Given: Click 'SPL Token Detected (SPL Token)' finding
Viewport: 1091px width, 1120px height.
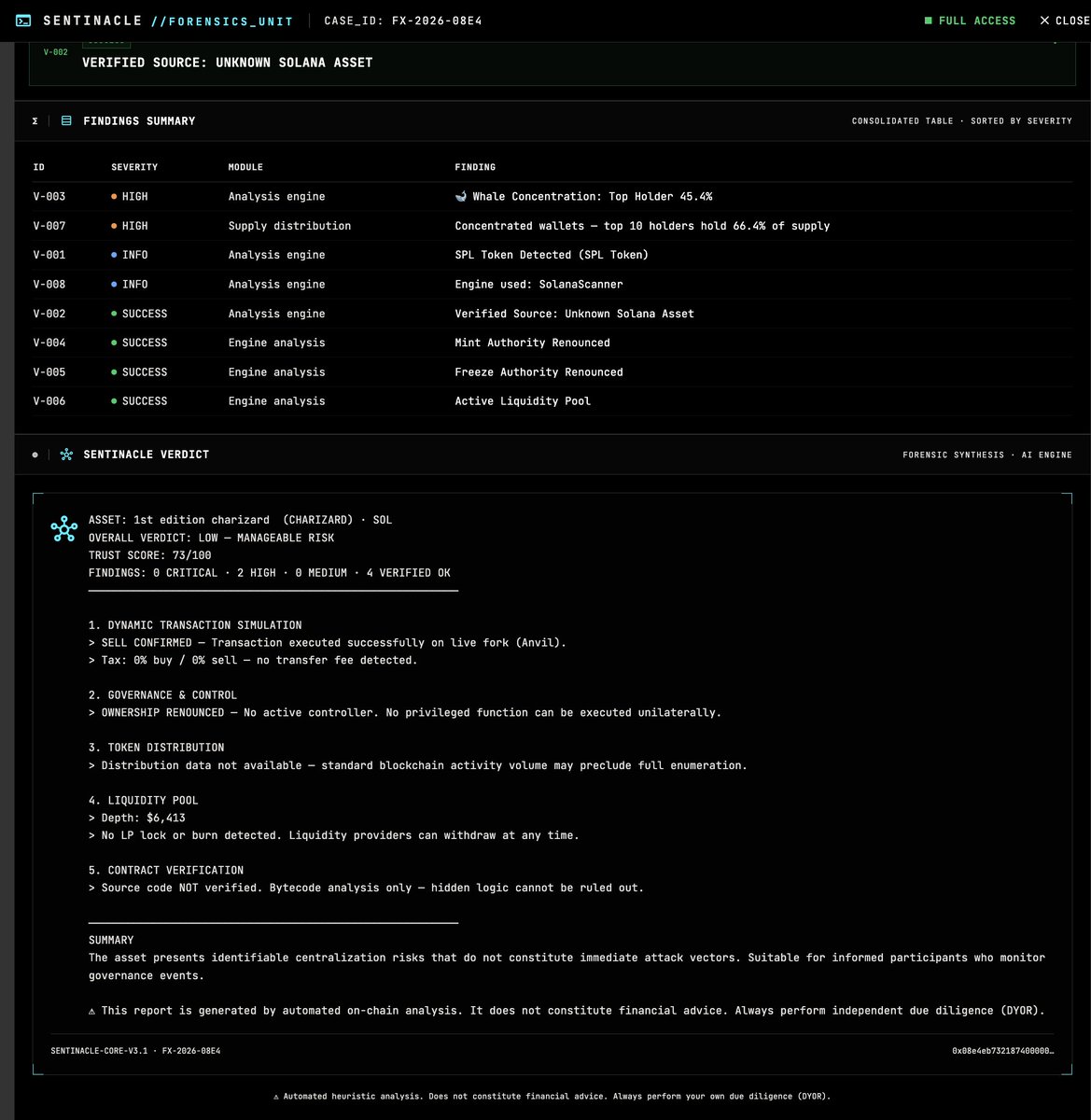Looking at the screenshot, I should [552, 255].
